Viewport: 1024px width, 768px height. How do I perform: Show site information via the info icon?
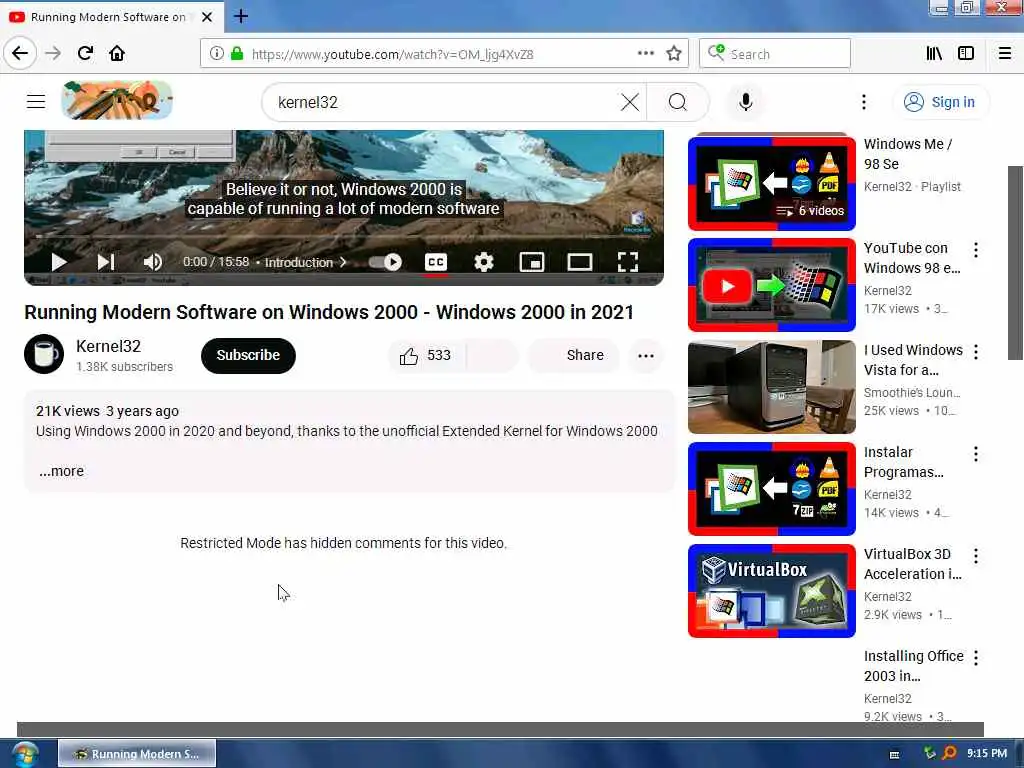point(216,54)
